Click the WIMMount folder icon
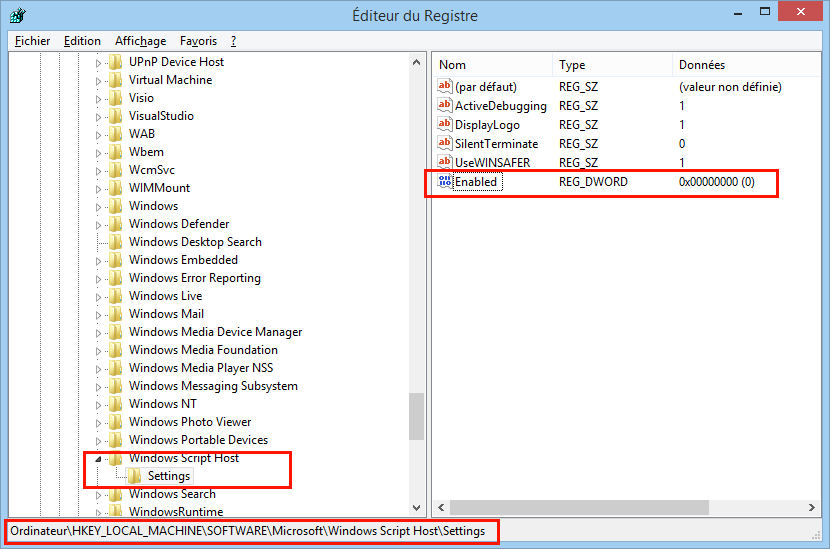Viewport: 830px width, 549px height. pyautogui.click(x=116, y=188)
